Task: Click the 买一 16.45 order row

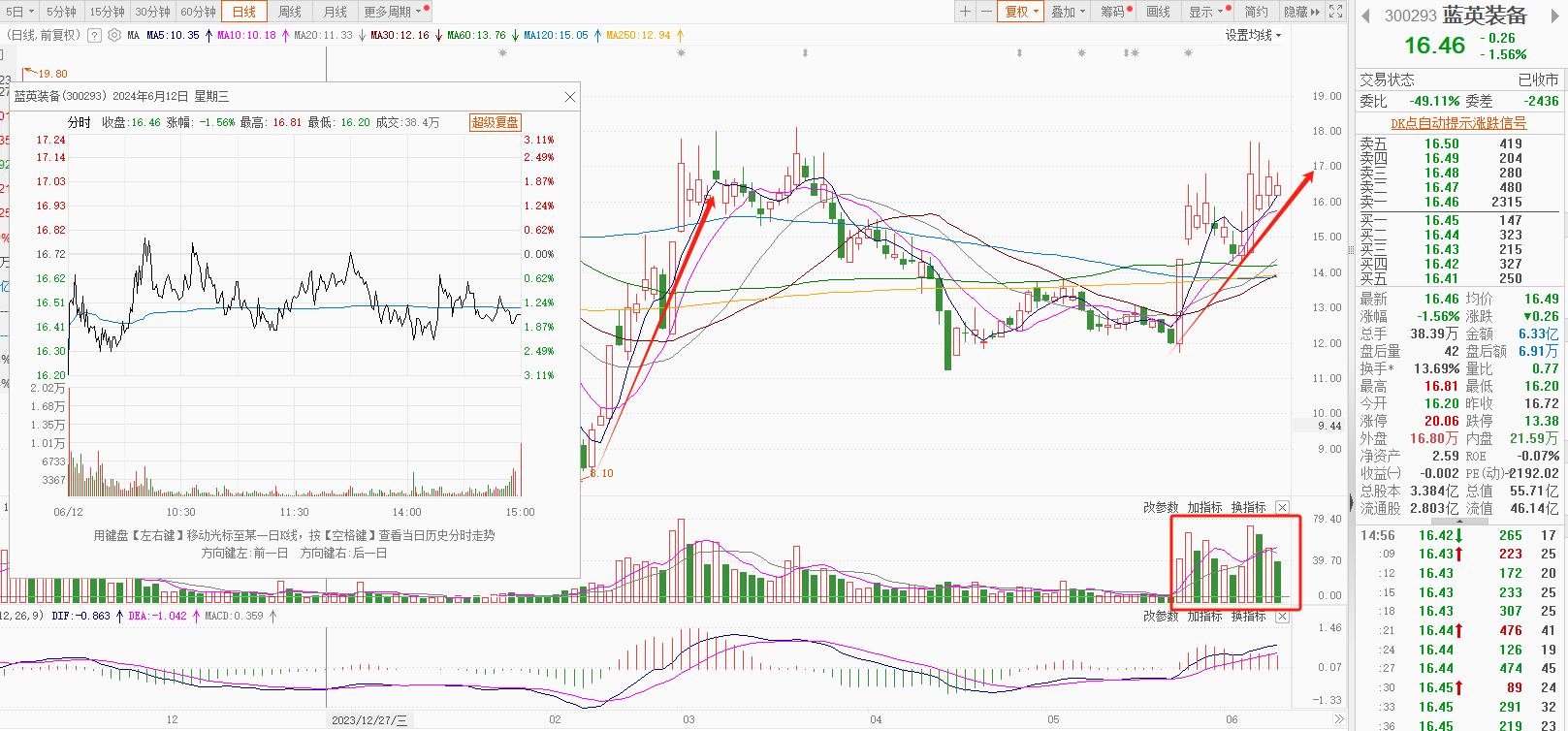Action: pos(1458,220)
